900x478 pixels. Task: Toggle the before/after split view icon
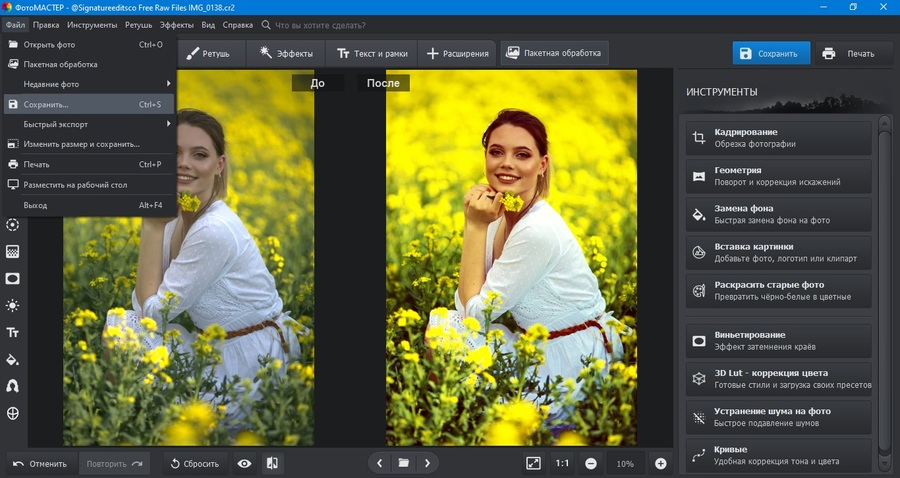coord(272,464)
